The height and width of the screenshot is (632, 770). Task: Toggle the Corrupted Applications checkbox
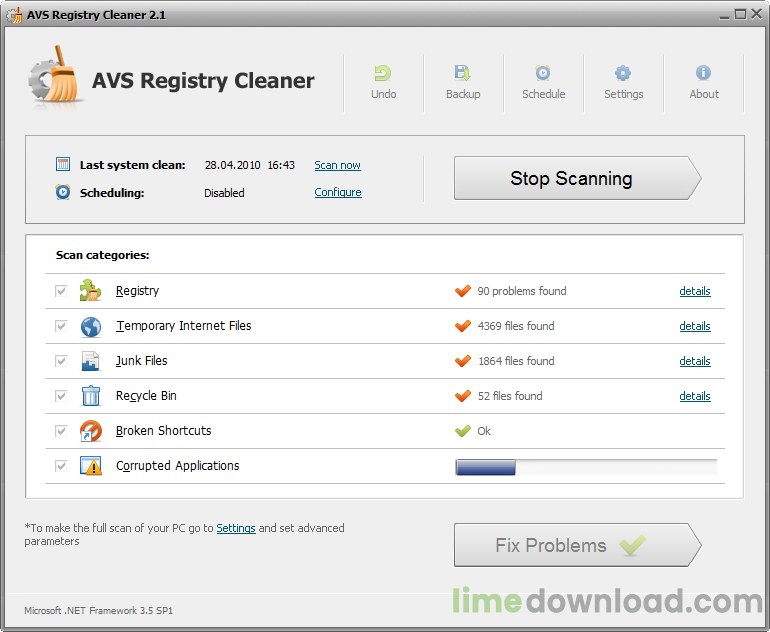(61, 466)
